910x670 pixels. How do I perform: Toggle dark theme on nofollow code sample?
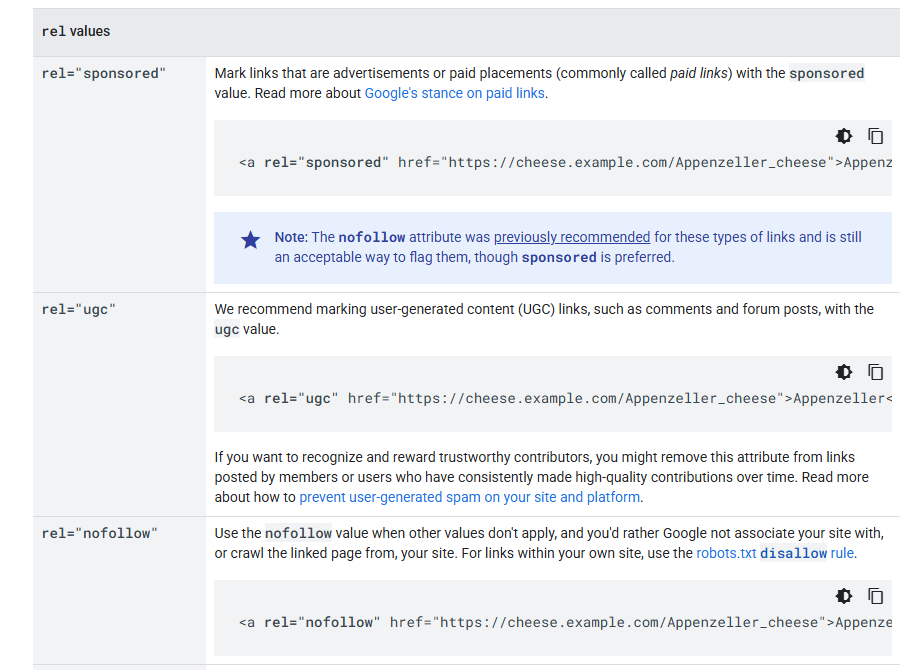tap(844, 596)
